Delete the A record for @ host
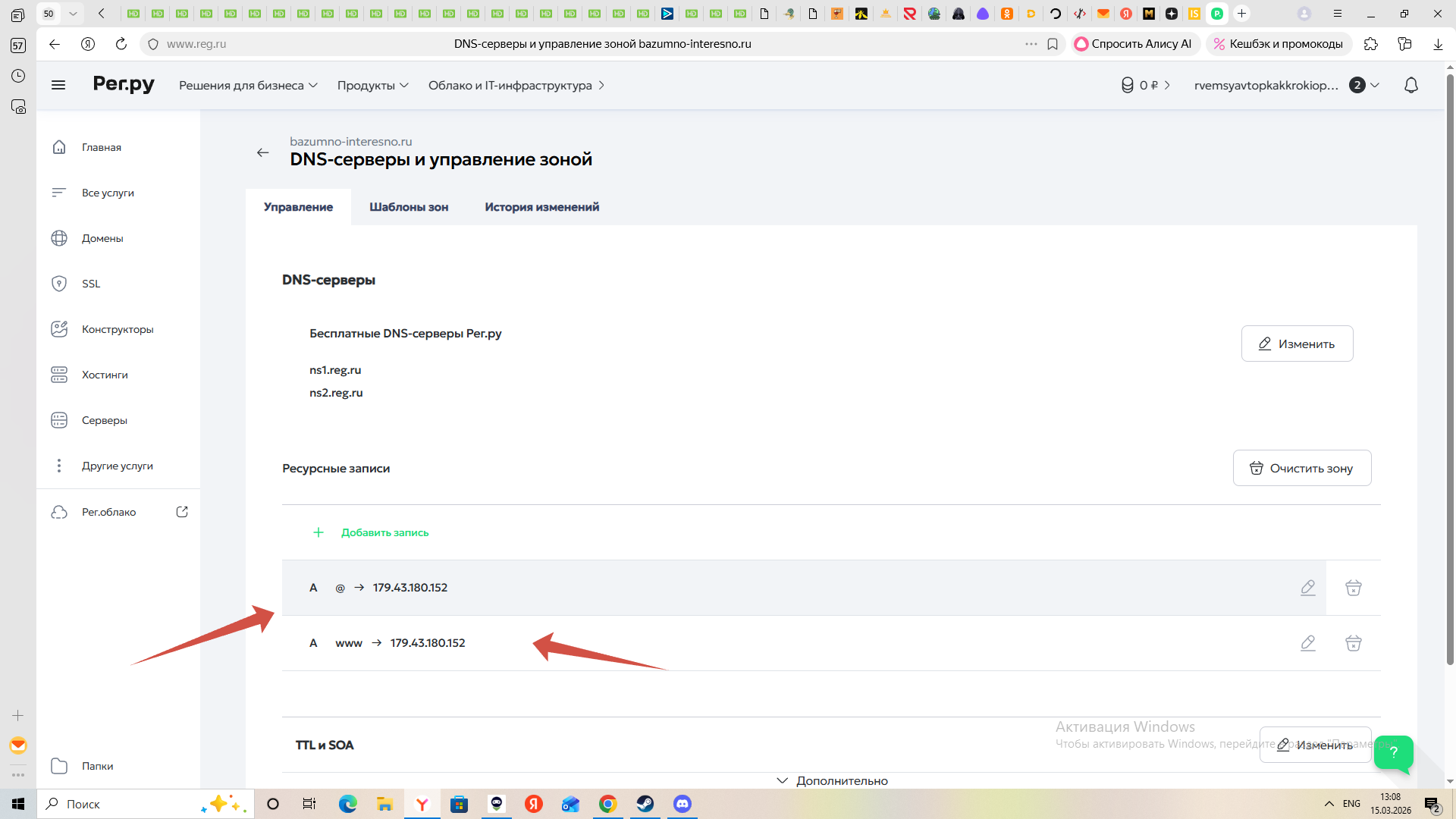The height and width of the screenshot is (819, 1456). click(1353, 588)
